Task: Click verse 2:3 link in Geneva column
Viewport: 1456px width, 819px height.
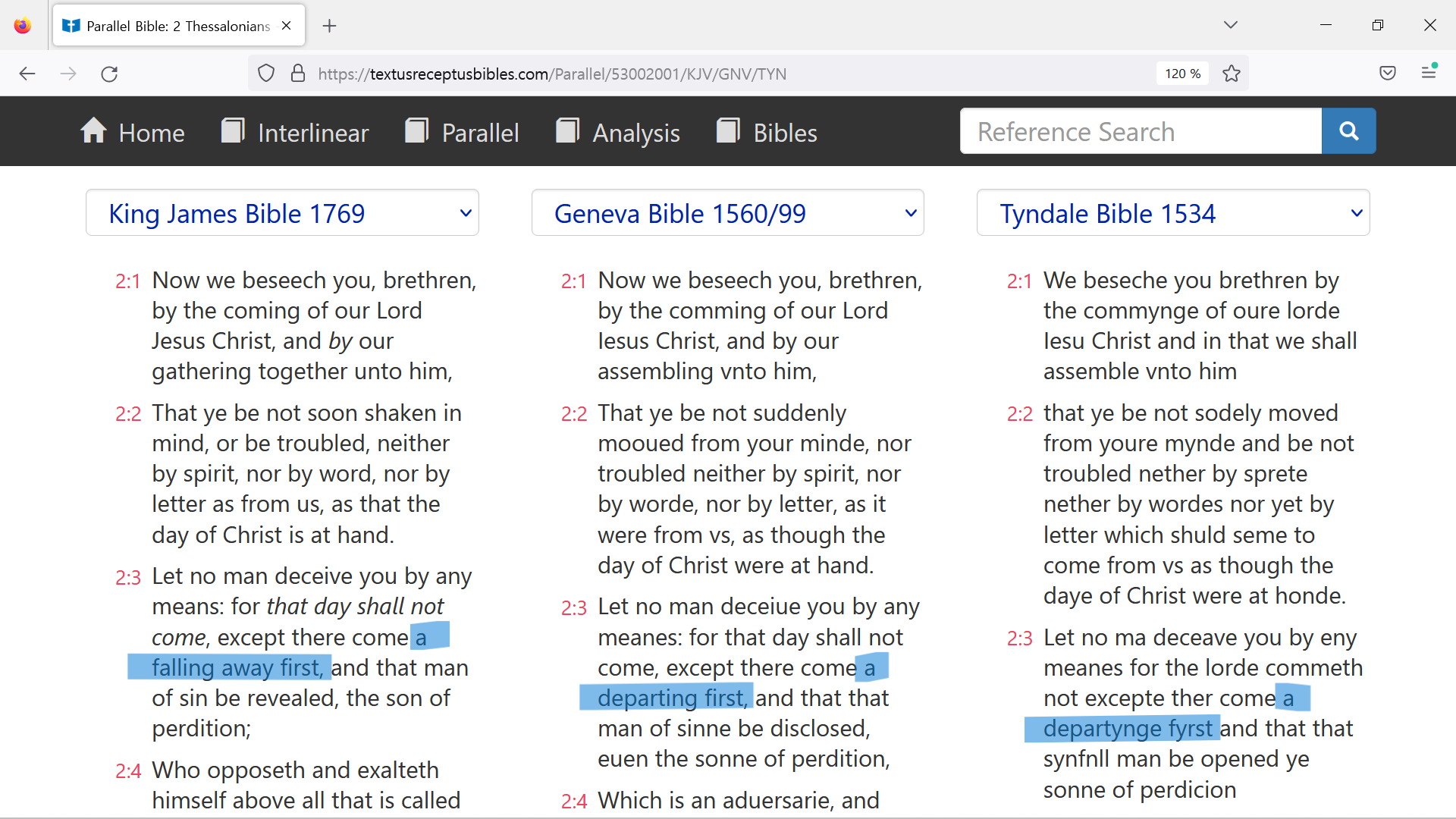Action: click(x=574, y=608)
